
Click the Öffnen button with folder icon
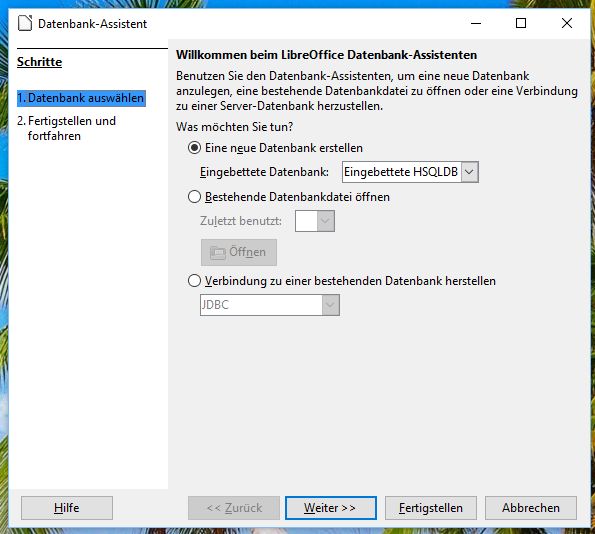coord(239,252)
